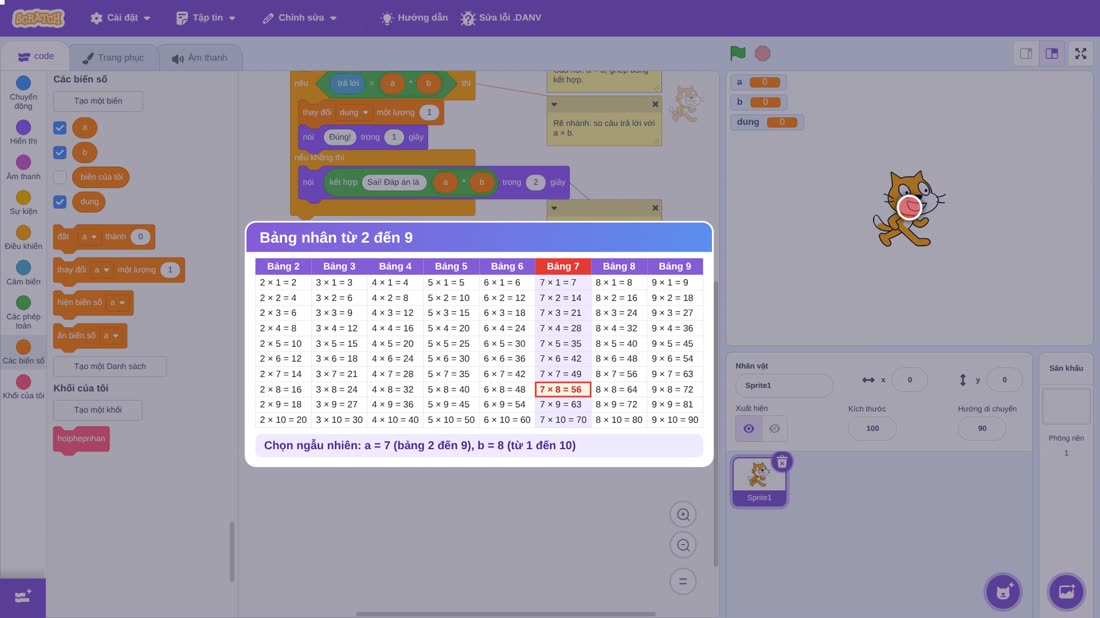Uncheck the variable a checkbox

click(x=60, y=128)
